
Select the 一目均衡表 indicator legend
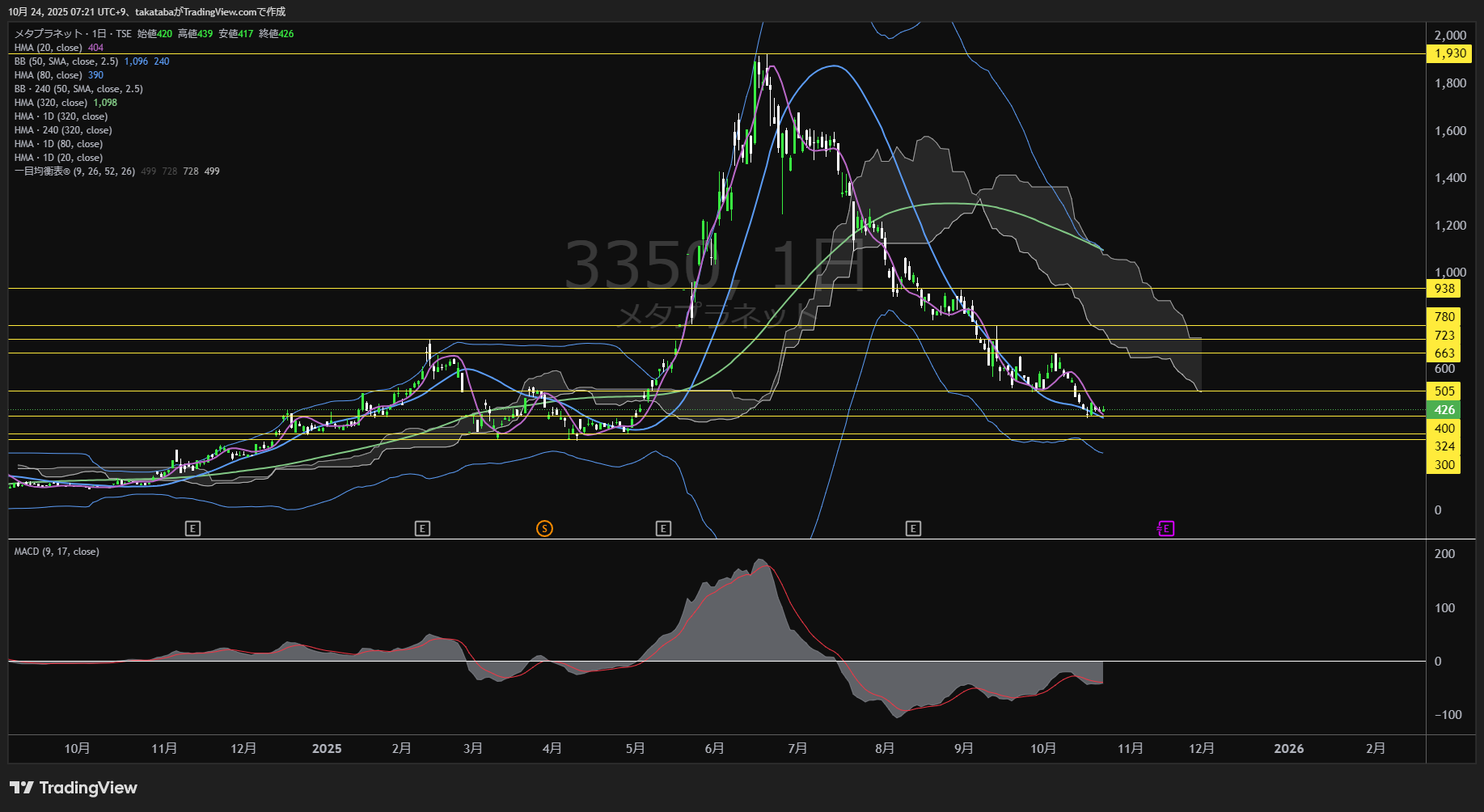click(x=74, y=171)
